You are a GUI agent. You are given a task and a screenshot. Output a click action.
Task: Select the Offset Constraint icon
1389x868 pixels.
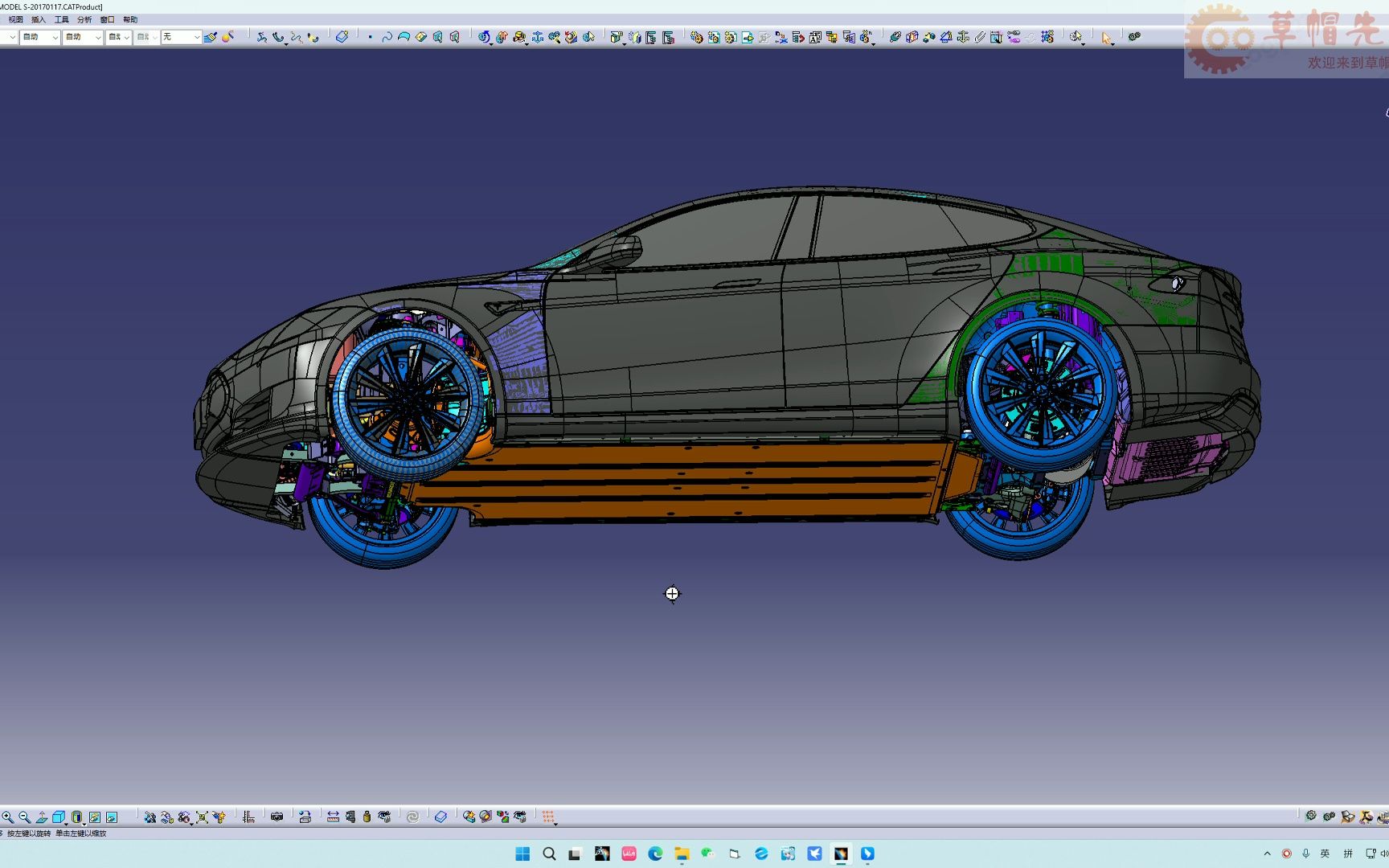[x=929, y=37]
